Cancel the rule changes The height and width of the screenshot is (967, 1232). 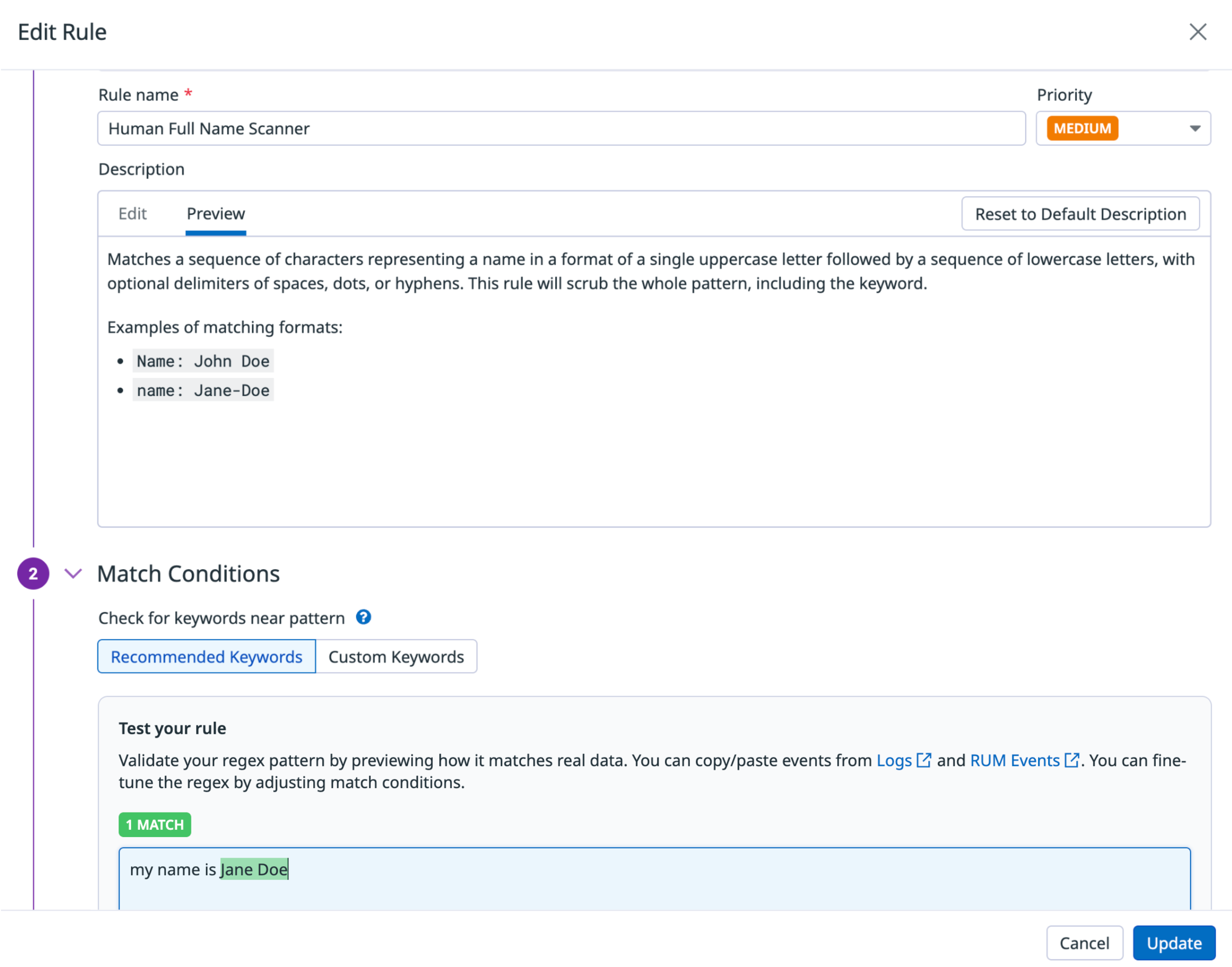click(x=1084, y=943)
